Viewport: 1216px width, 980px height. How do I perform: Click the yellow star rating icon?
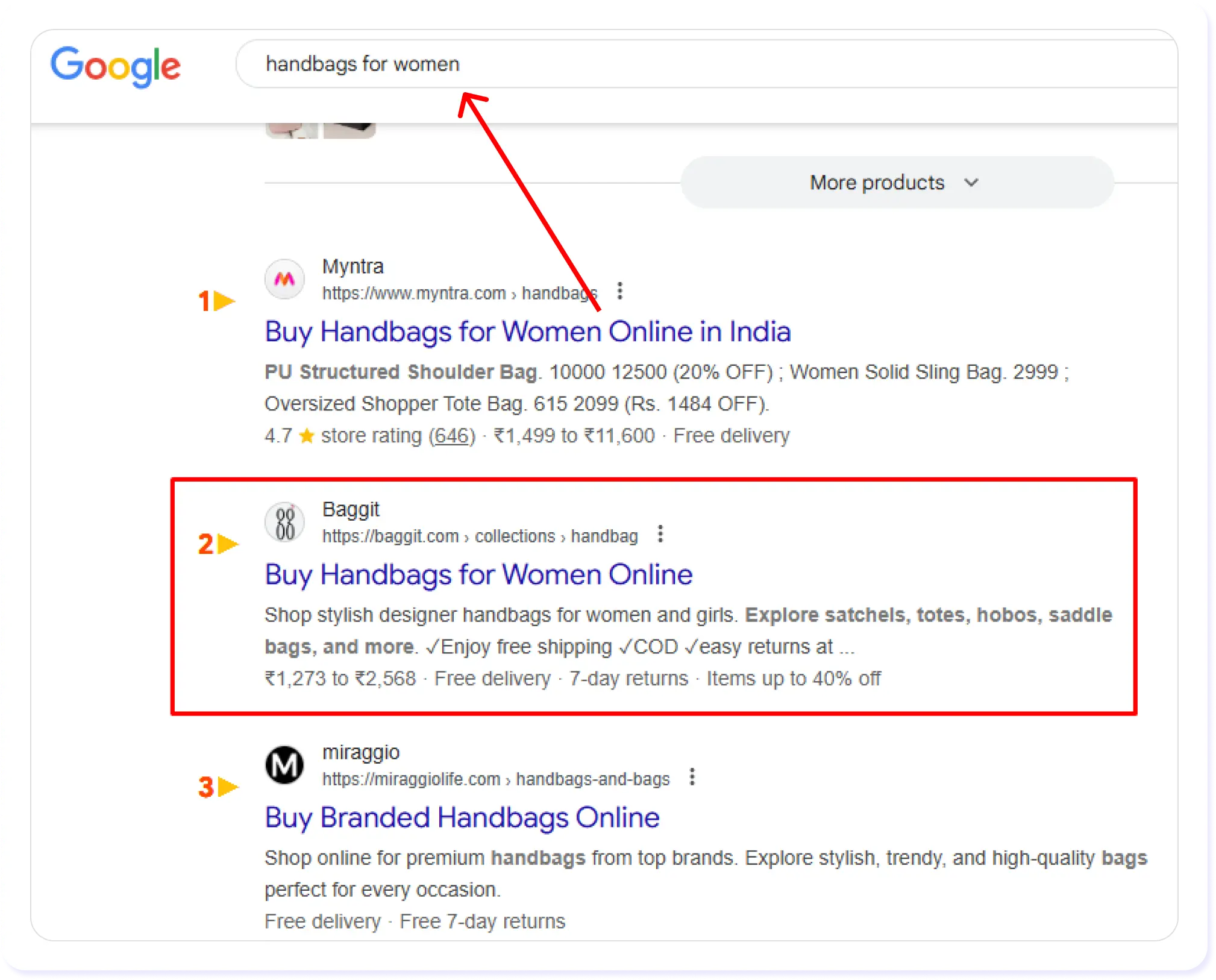coord(307,436)
